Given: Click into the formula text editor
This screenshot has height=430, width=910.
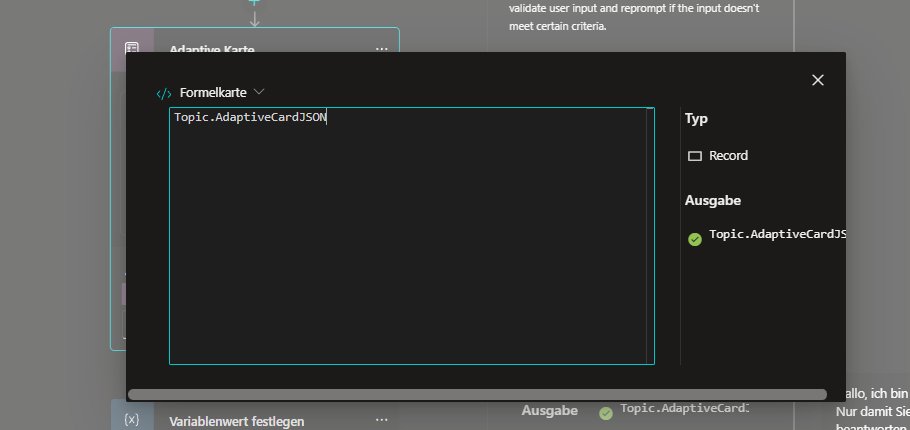Looking at the screenshot, I should point(411,236).
